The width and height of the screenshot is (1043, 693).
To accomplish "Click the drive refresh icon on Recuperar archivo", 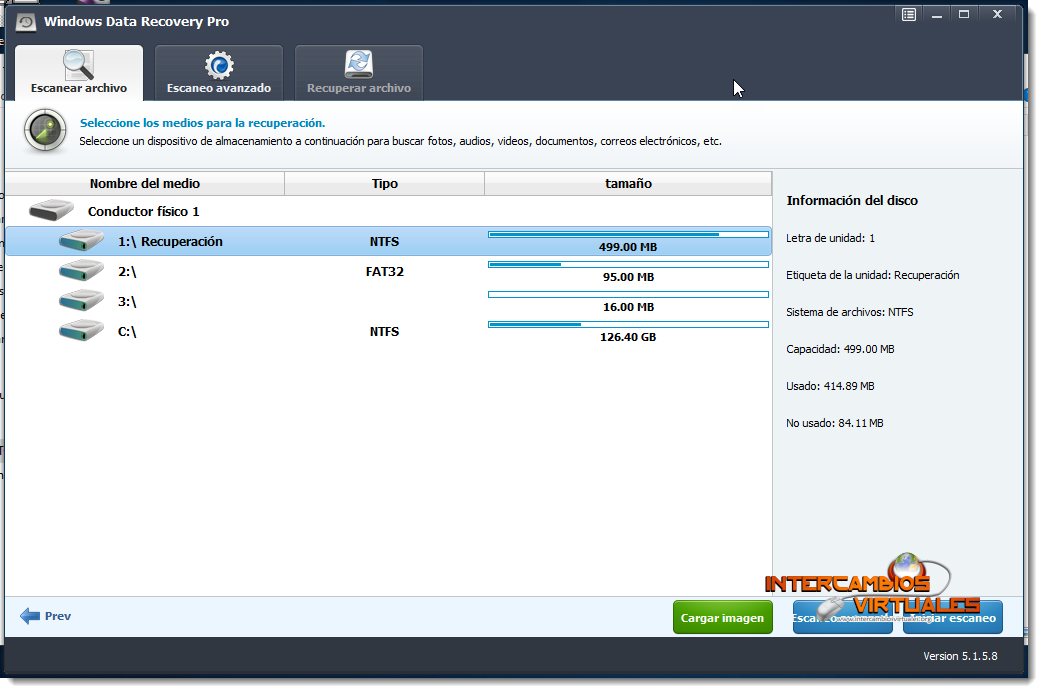I will (359, 65).
